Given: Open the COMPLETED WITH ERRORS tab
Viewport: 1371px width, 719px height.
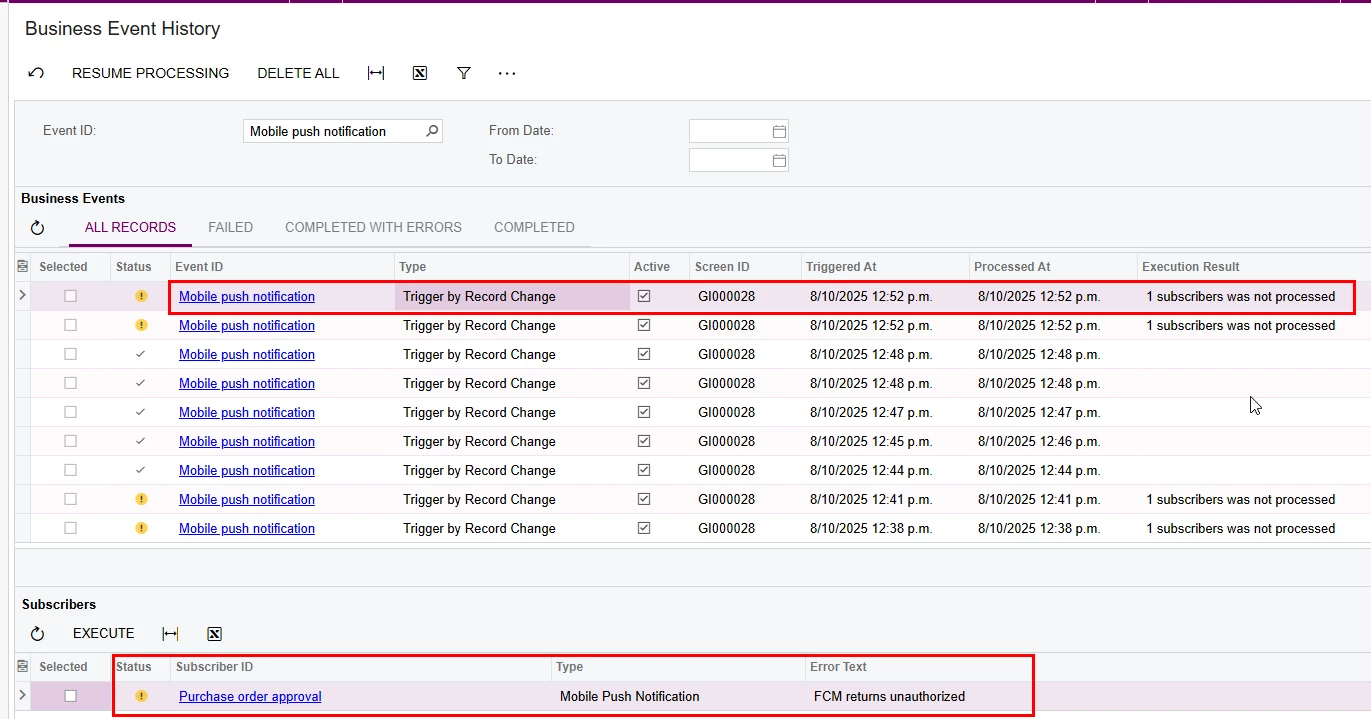Looking at the screenshot, I should 373,227.
